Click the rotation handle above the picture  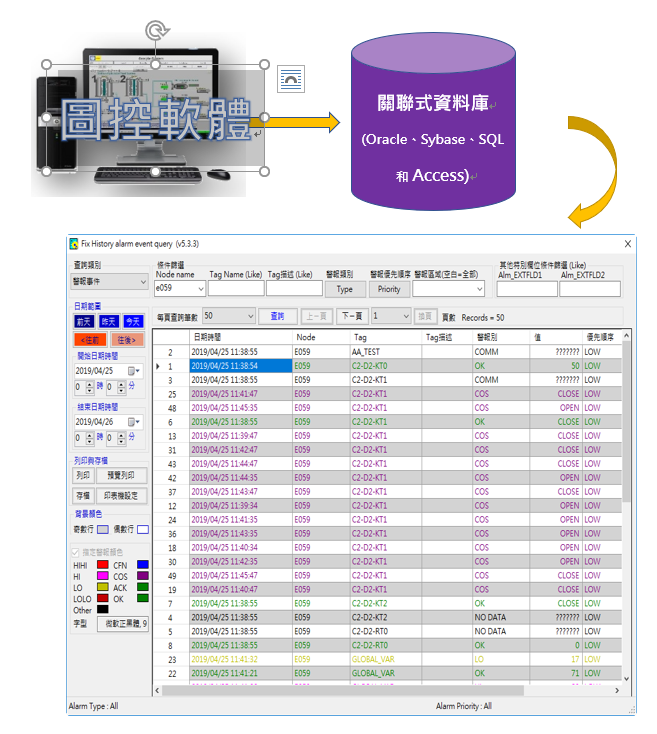155,30
